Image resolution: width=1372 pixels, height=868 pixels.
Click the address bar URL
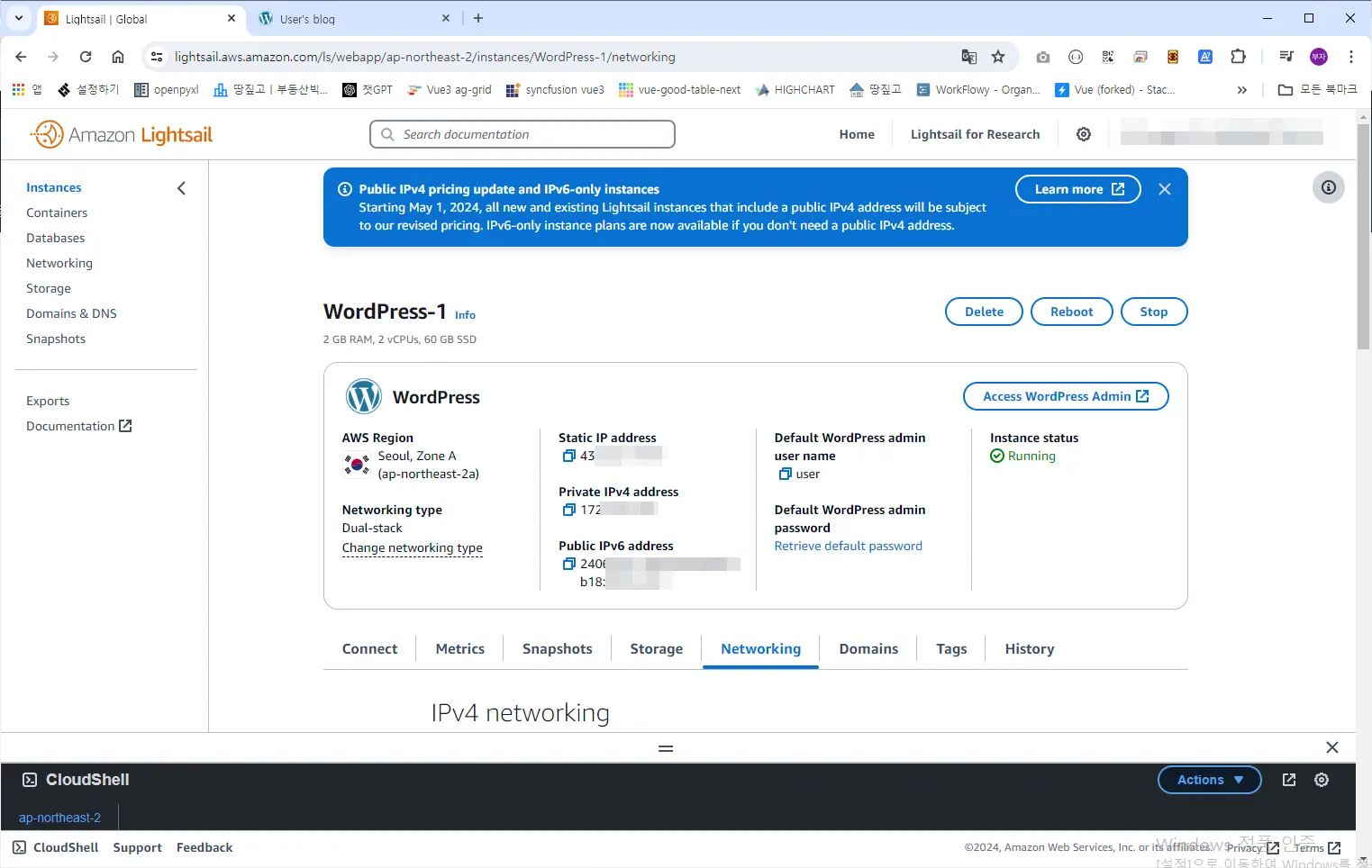[x=424, y=57]
